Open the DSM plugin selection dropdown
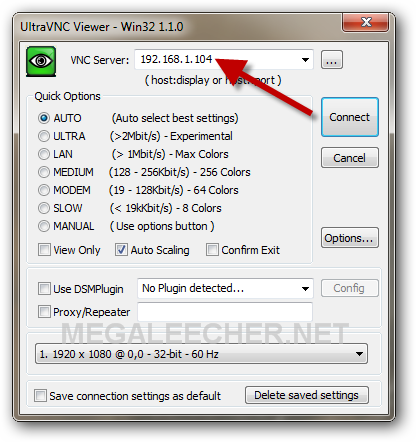 (305, 288)
